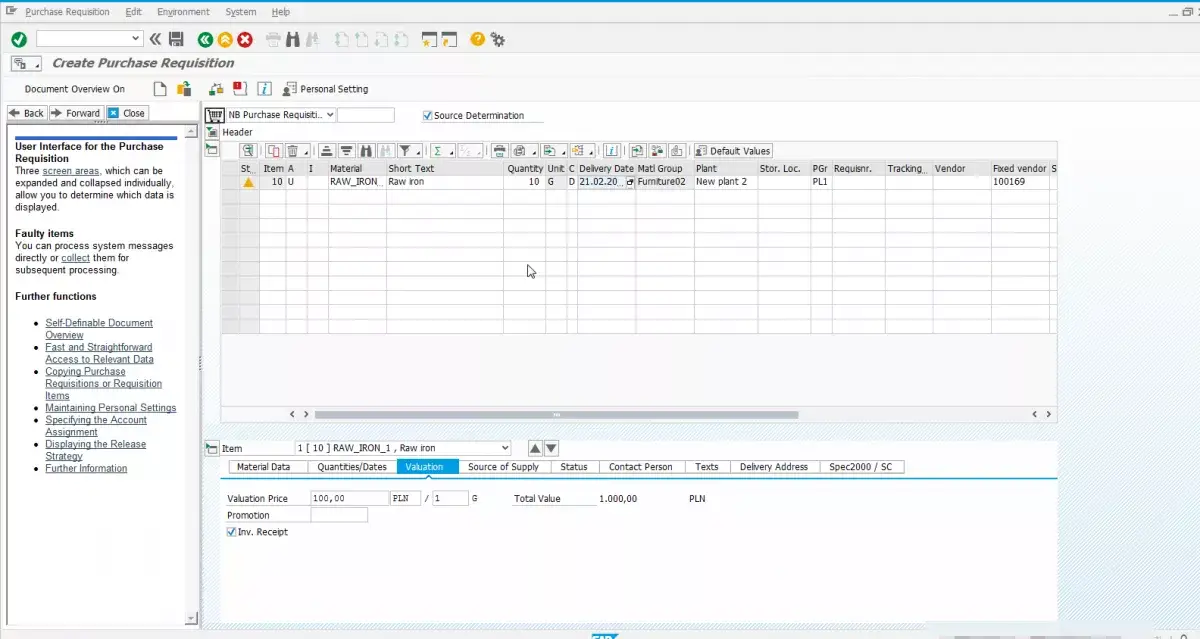Open the Find (binoculars) search icon
This screenshot has width=1200, height=639.
coord(292,39)
